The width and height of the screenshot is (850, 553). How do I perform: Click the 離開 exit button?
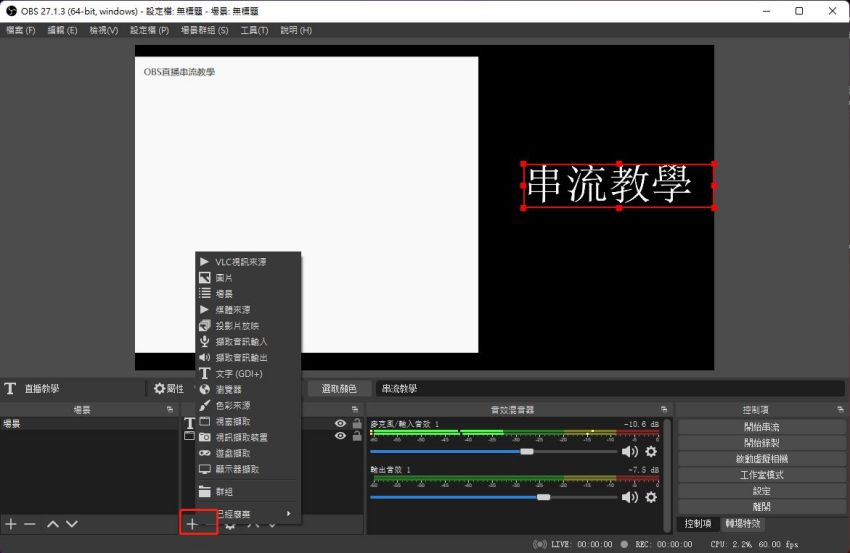pyautogui.click(x=762, y=507)
